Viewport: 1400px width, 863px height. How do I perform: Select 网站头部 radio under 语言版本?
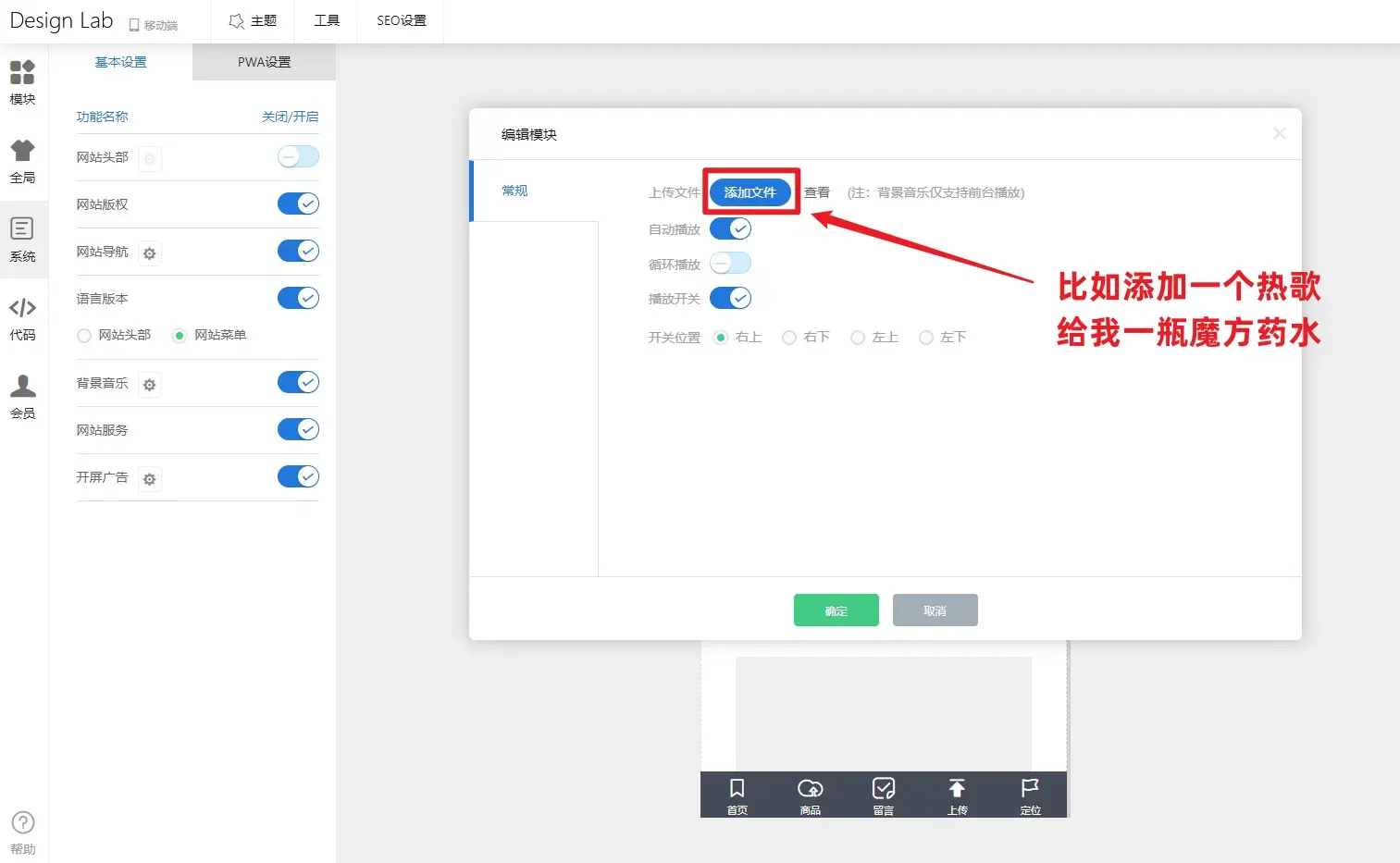[x=84, y=336]
